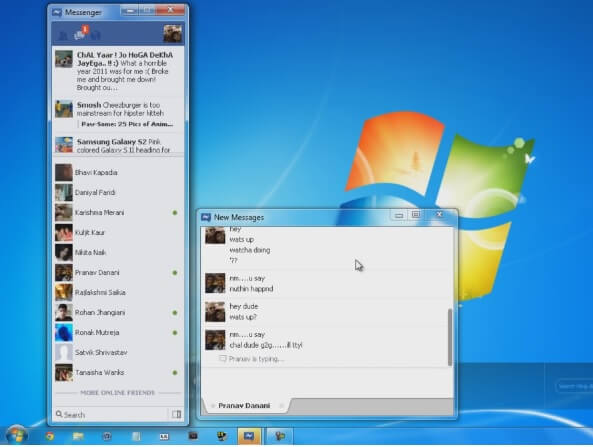The width and height of the screenshot is (593, 447).
Task: Open the Samsung Galaxy S2 ticker story
Action: click(x=119, y=145)
